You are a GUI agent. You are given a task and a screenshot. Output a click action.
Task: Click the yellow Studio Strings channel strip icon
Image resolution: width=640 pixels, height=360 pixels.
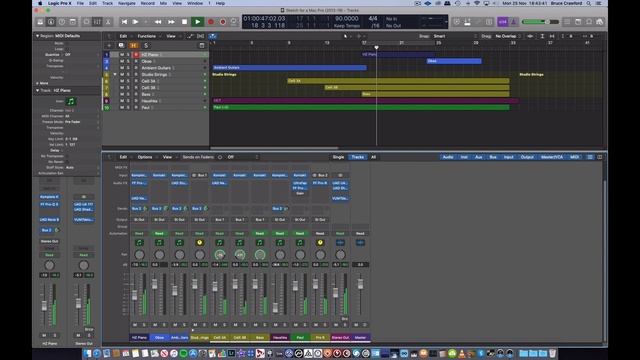[199, 242]
